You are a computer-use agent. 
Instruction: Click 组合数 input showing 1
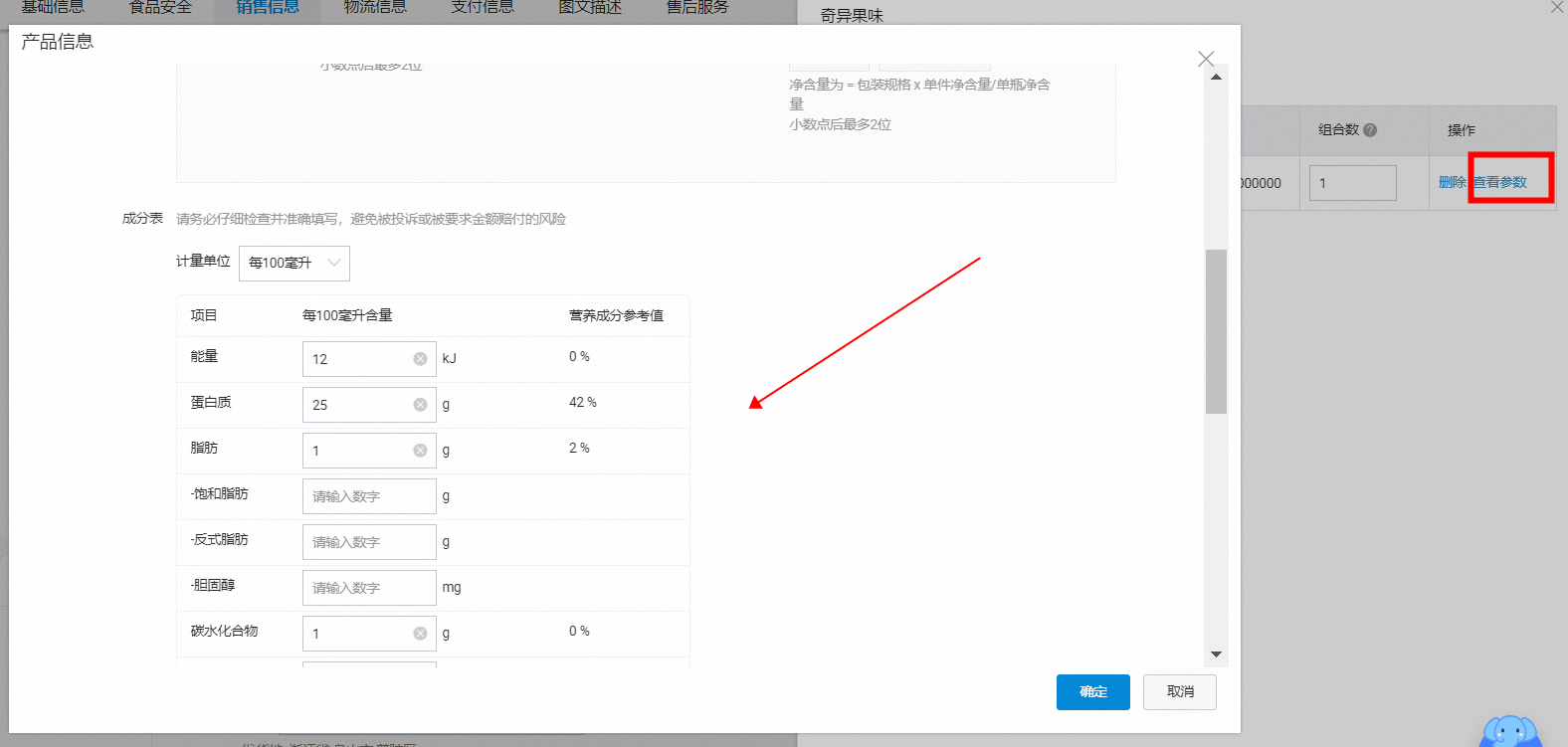pos(1353,183)
